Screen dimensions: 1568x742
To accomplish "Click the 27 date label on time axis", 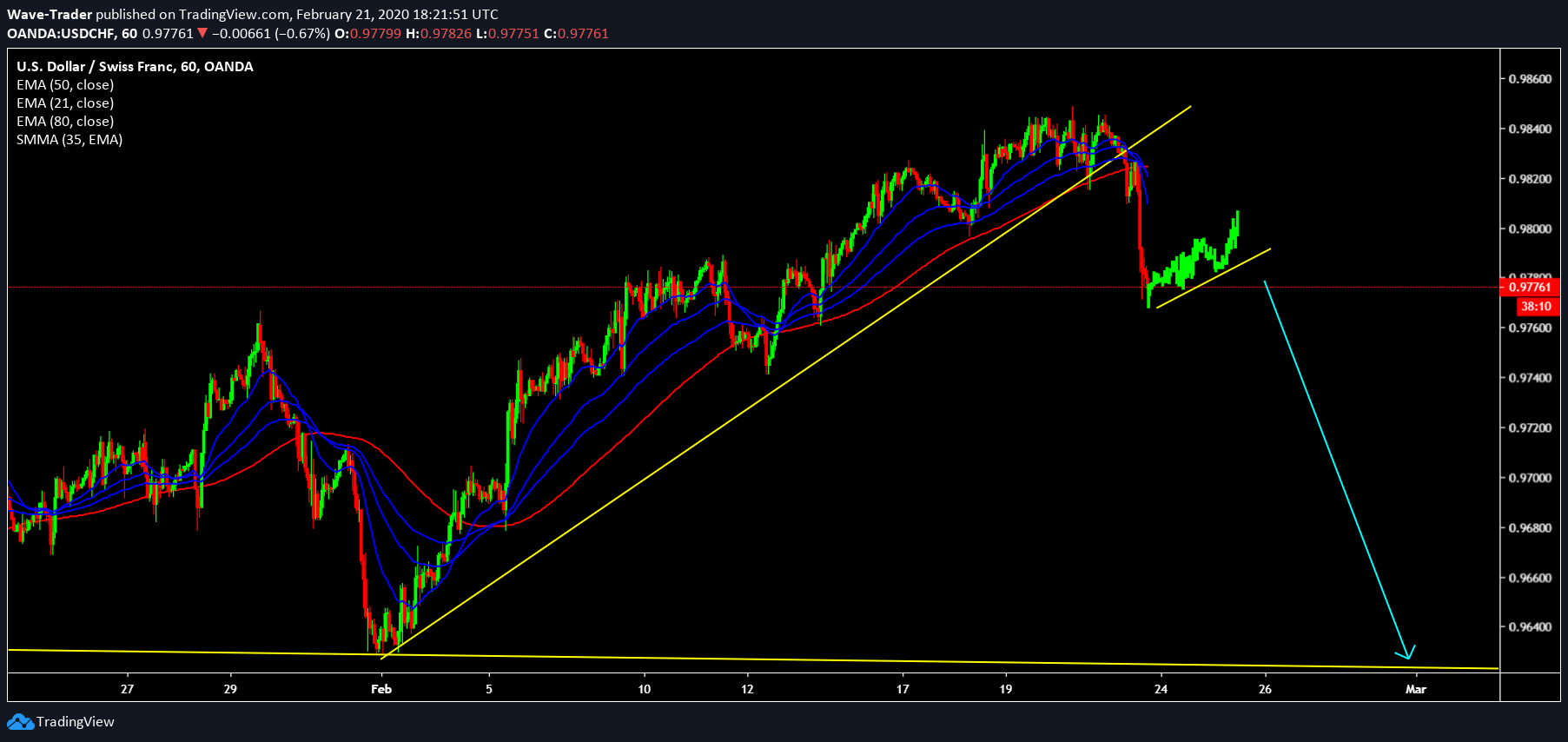I will (127, 689).
